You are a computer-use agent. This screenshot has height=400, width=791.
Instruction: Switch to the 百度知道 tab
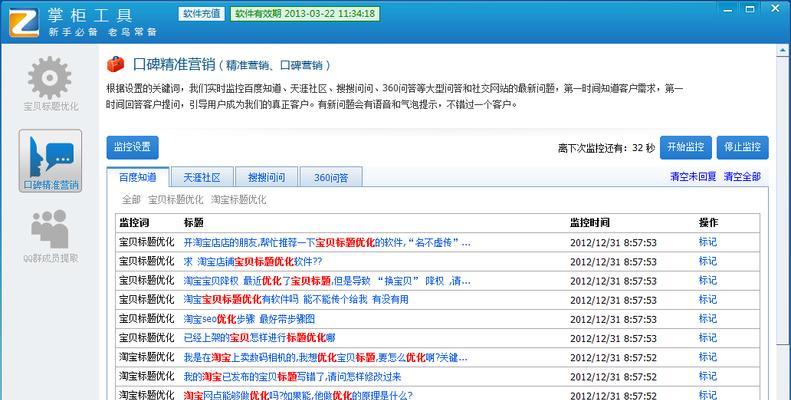[x=138, y=177]
